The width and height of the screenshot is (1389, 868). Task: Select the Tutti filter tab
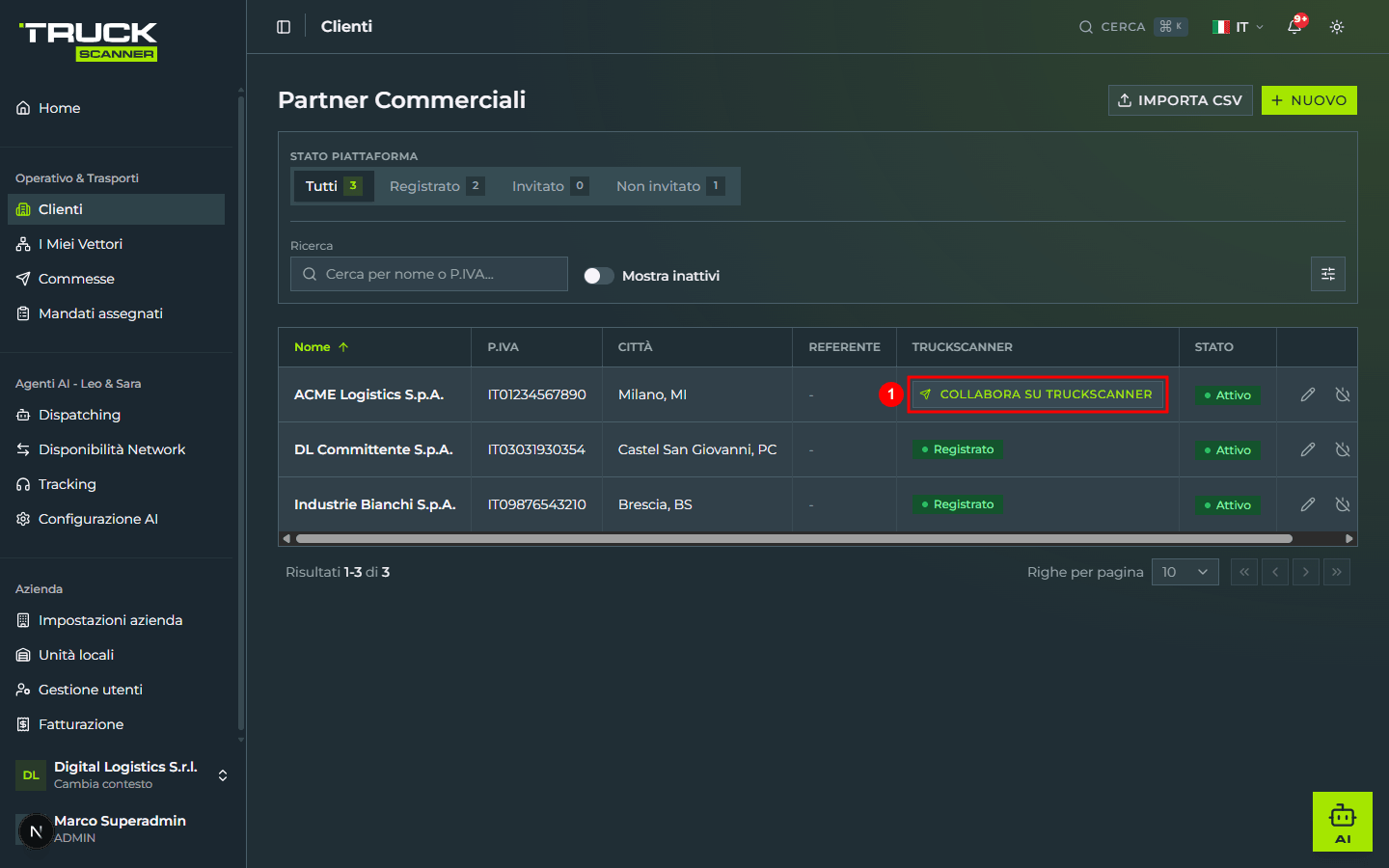tap(334, 186)
